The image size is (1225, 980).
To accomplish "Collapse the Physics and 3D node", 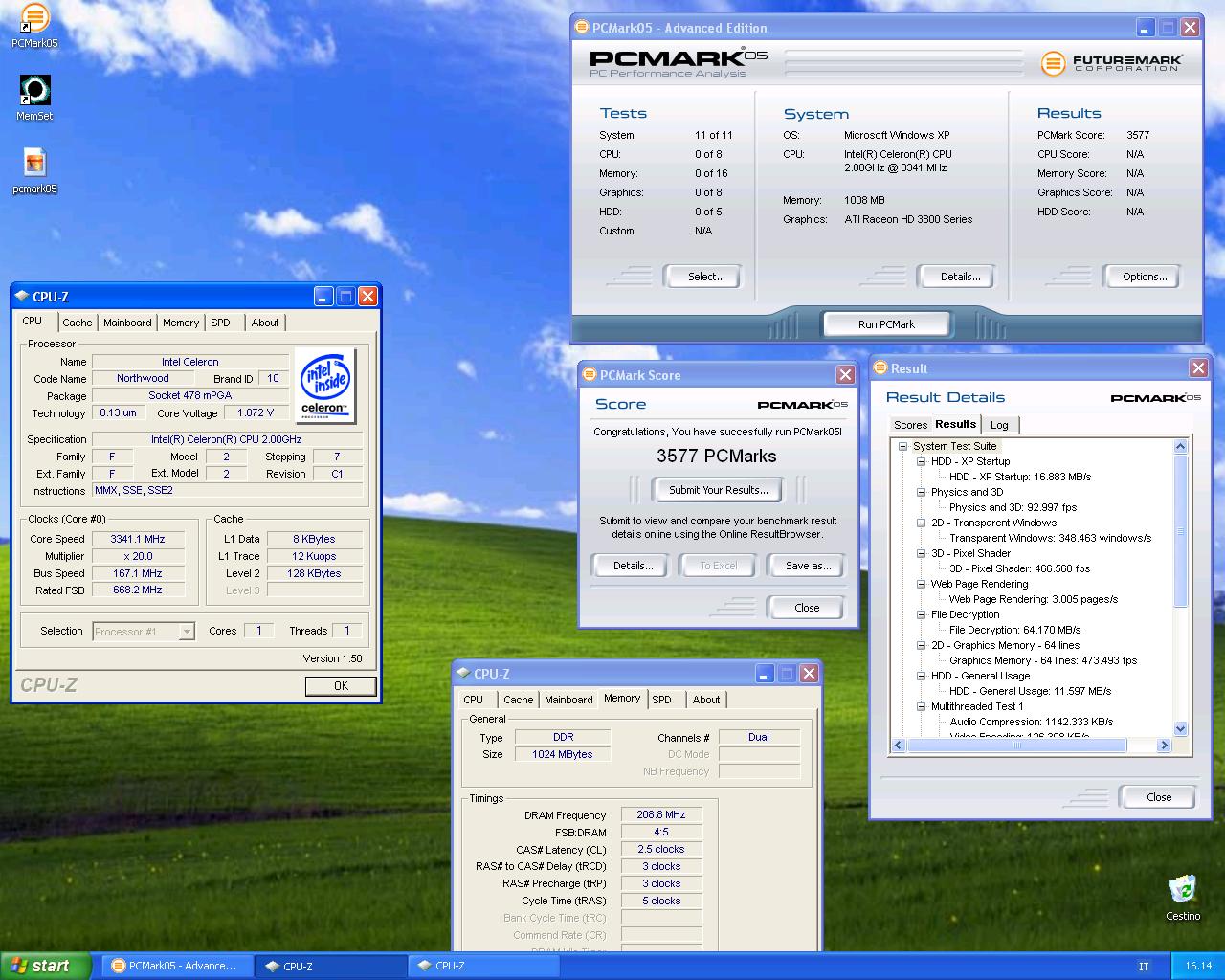I will [x=921, y=492].
